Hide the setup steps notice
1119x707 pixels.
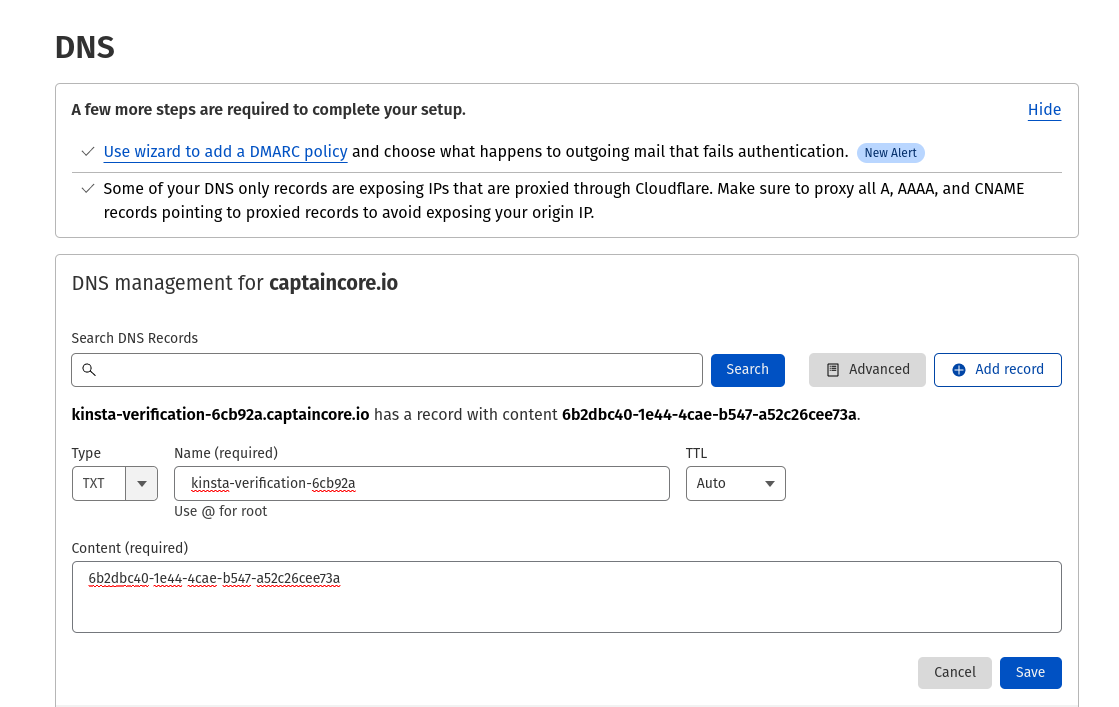(1044, 110)
